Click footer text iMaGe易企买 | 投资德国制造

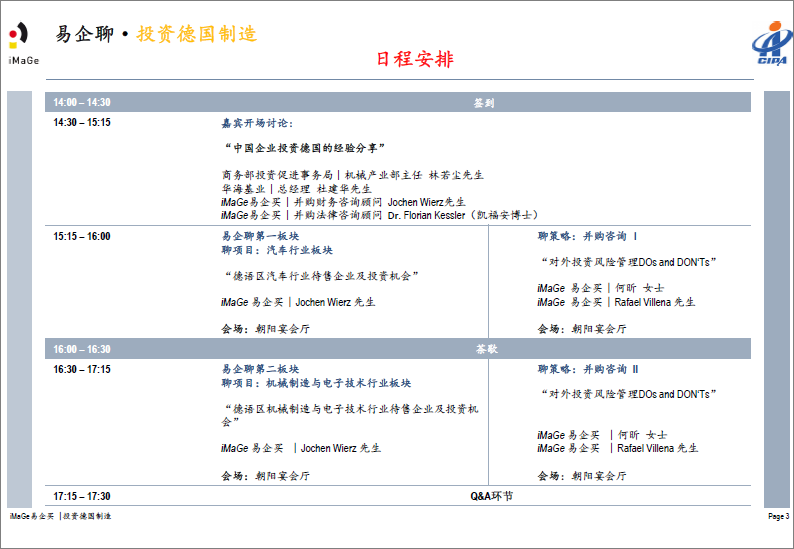tap(60, 516)
